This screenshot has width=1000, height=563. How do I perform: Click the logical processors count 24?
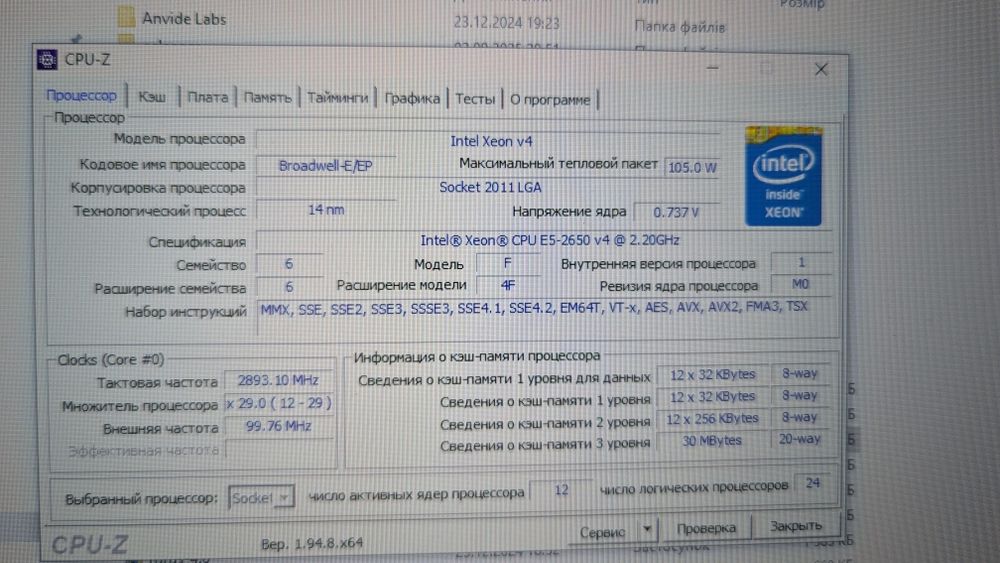[x=812, y=483]
